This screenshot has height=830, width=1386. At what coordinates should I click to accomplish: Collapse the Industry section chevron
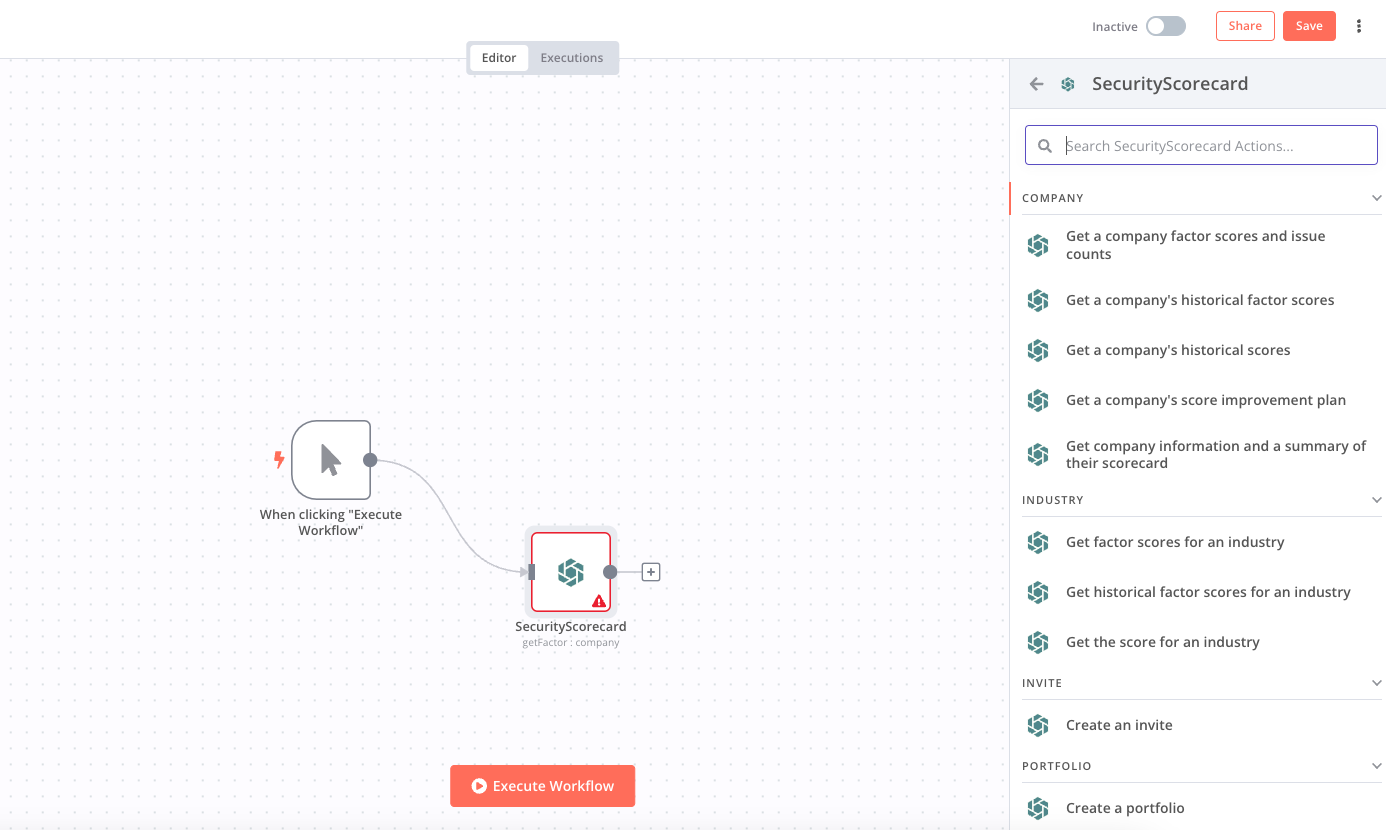(1376, 500)
